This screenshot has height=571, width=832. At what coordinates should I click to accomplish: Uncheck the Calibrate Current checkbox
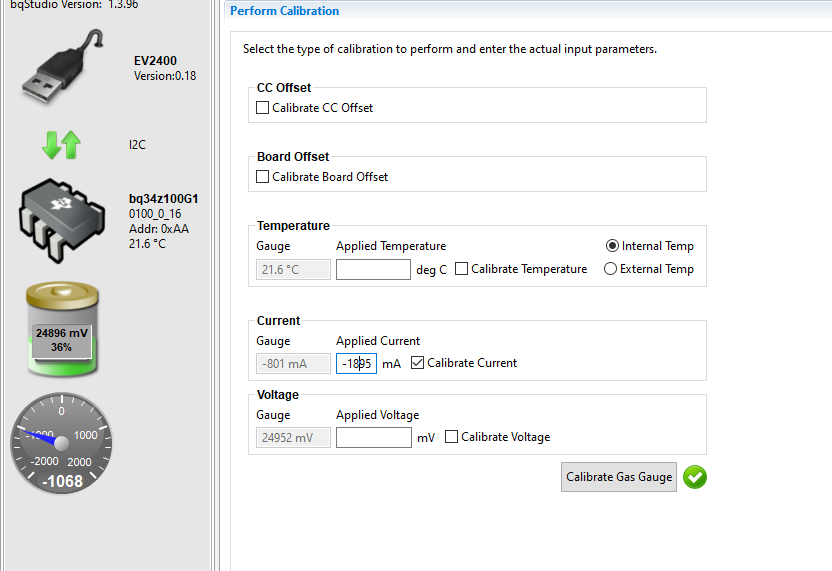[418, 363]
